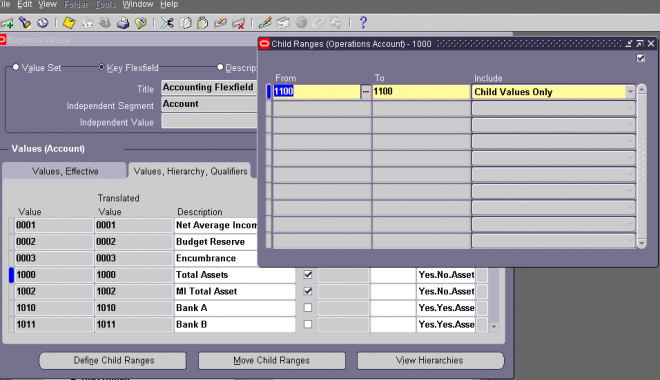
Task: Click the Print icon in toolbar
Action: [122, 23]
